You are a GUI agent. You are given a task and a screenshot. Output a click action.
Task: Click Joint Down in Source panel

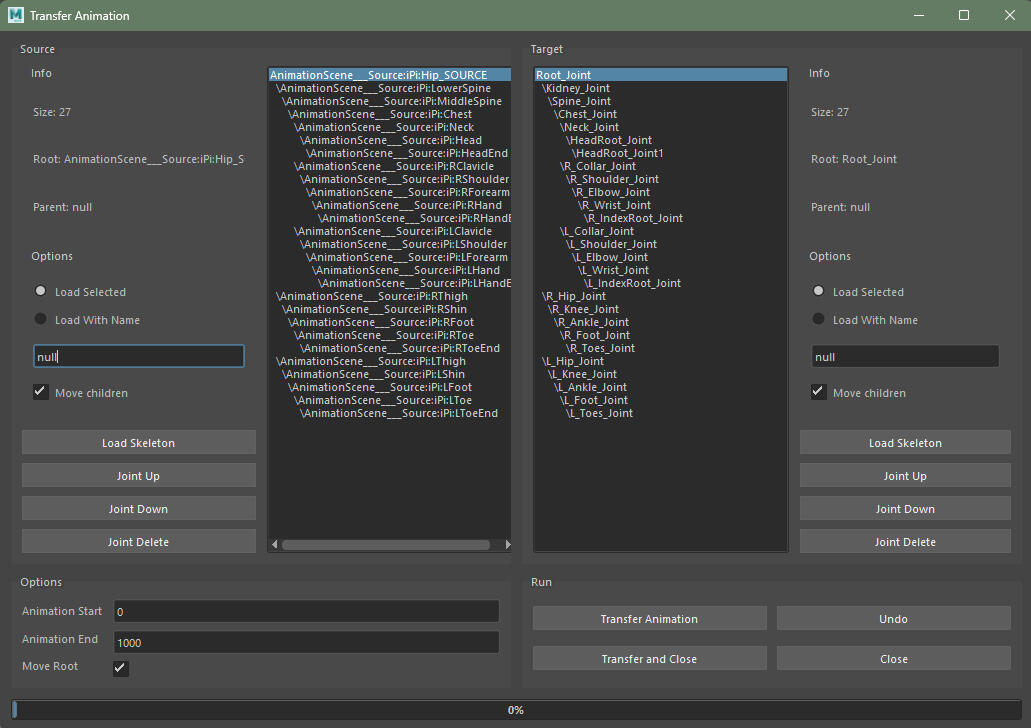(x=138, y=509)
